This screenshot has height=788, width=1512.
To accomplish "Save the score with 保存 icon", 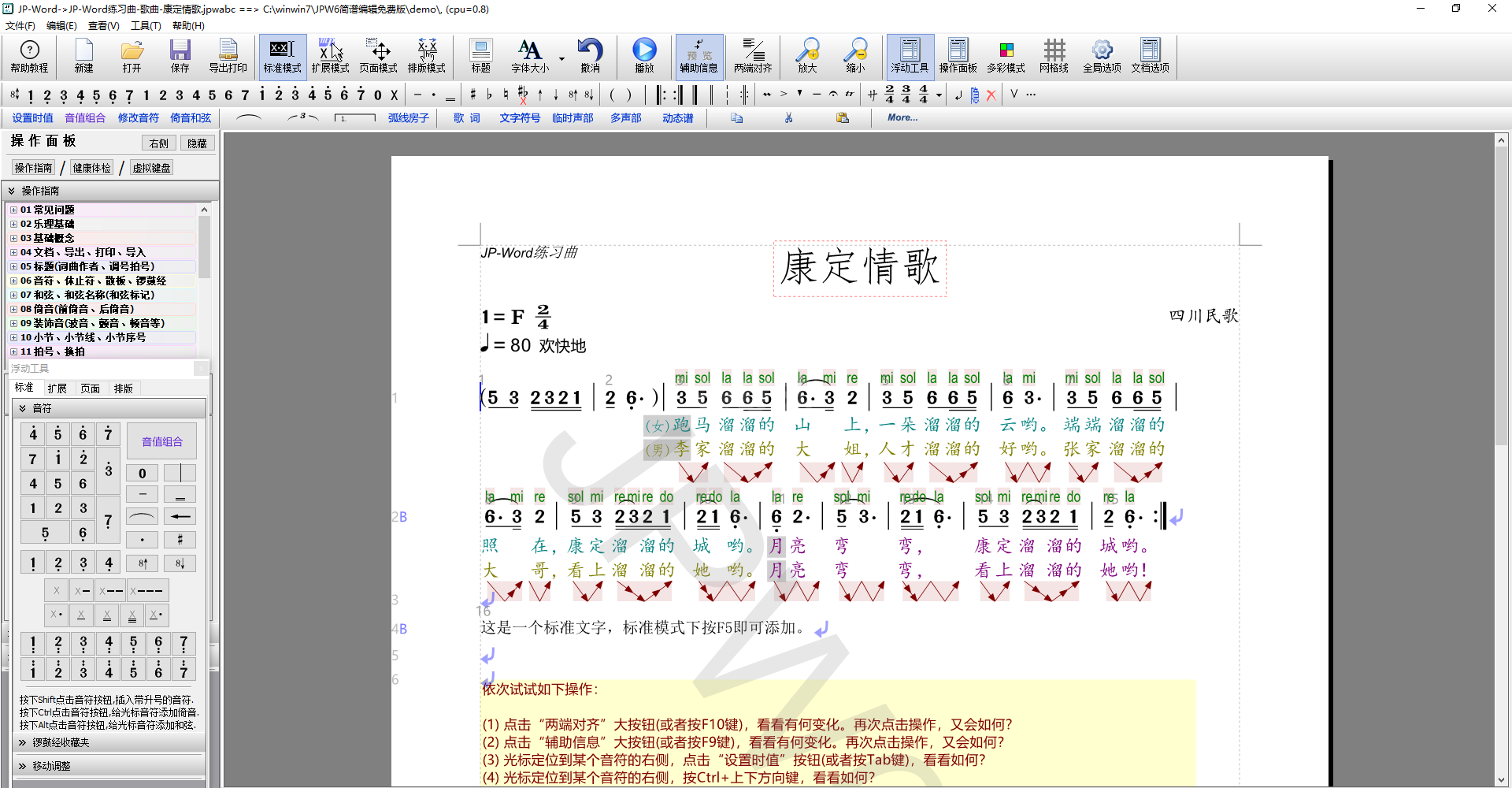I will click(180, 57).
